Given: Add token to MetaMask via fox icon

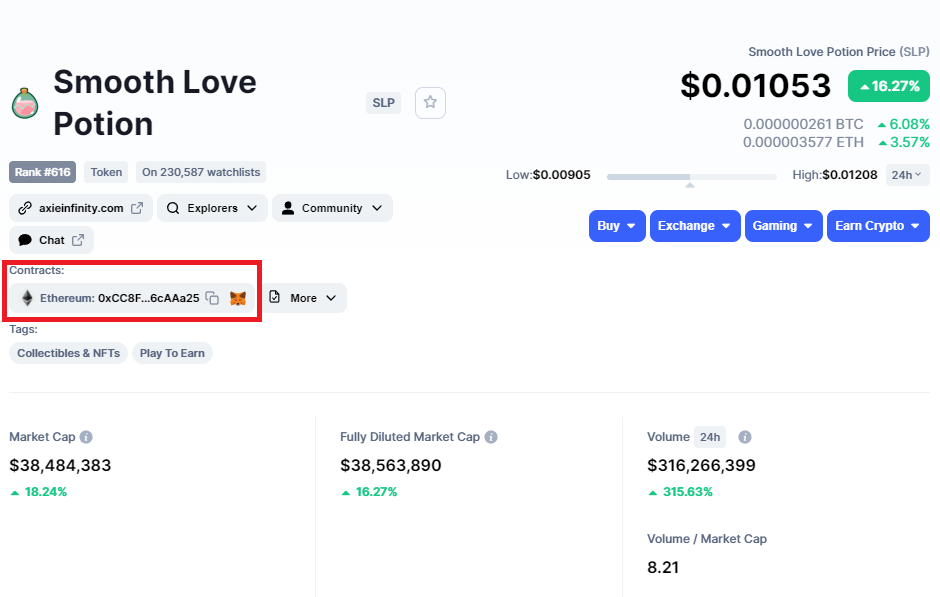Looking at the screenshot, I should (238, 298).
